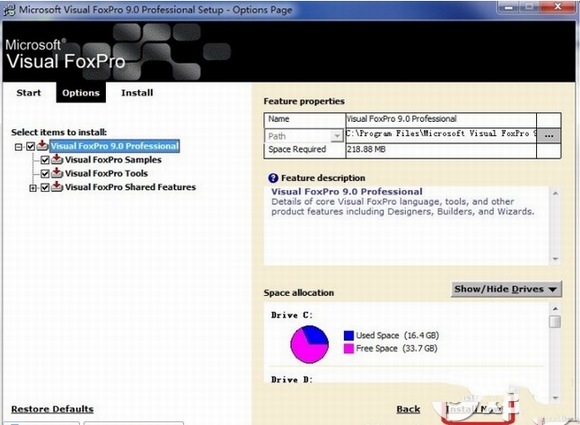Click the setup window title bar icon

[9, 10]
